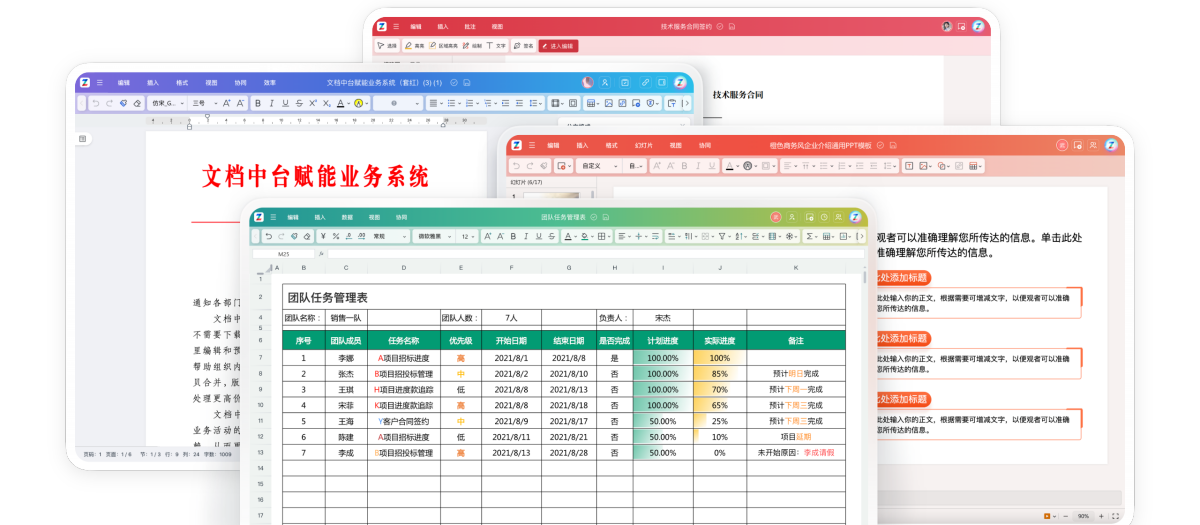Toggle Italic in the spreadsheet toolbar

(x=527, y=237)
